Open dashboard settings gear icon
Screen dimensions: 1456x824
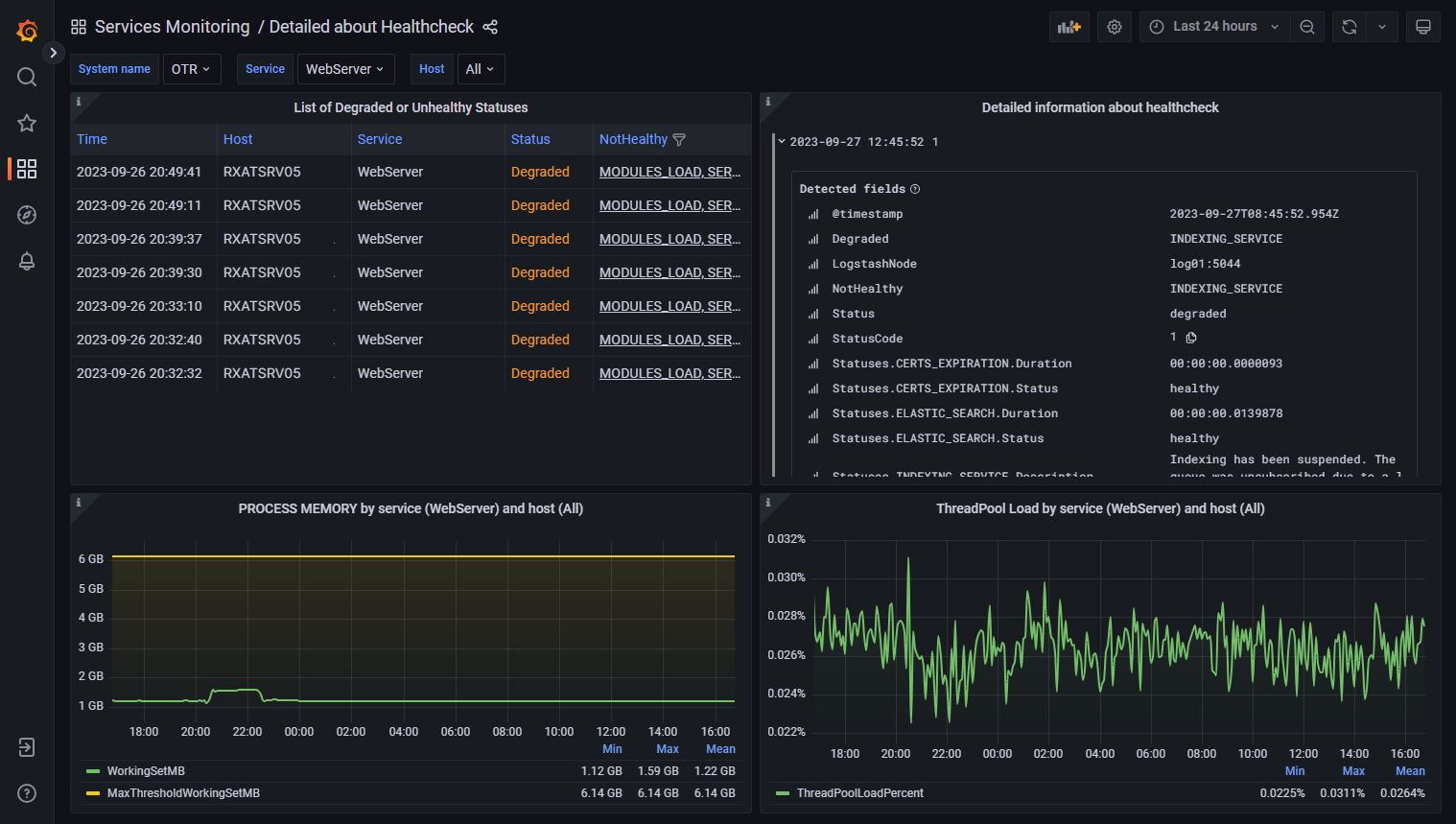click(x=1115, y=27)
